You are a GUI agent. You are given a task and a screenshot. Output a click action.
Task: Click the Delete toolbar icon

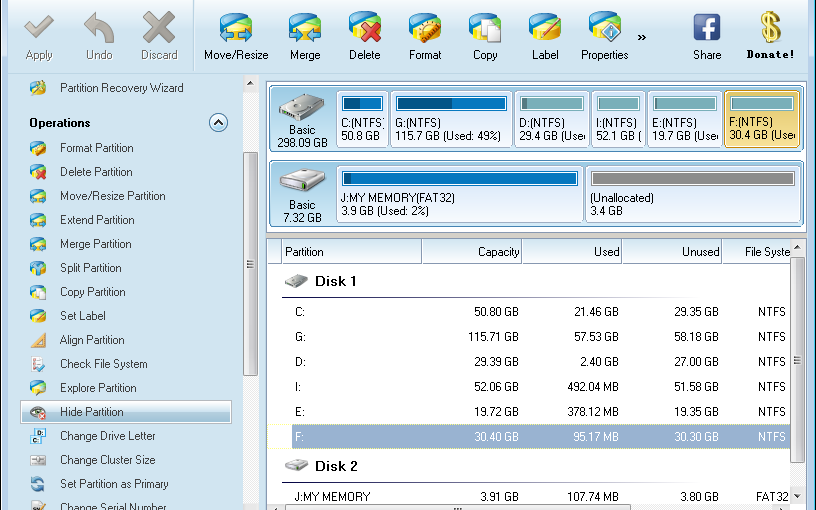[x=364, y=37]
